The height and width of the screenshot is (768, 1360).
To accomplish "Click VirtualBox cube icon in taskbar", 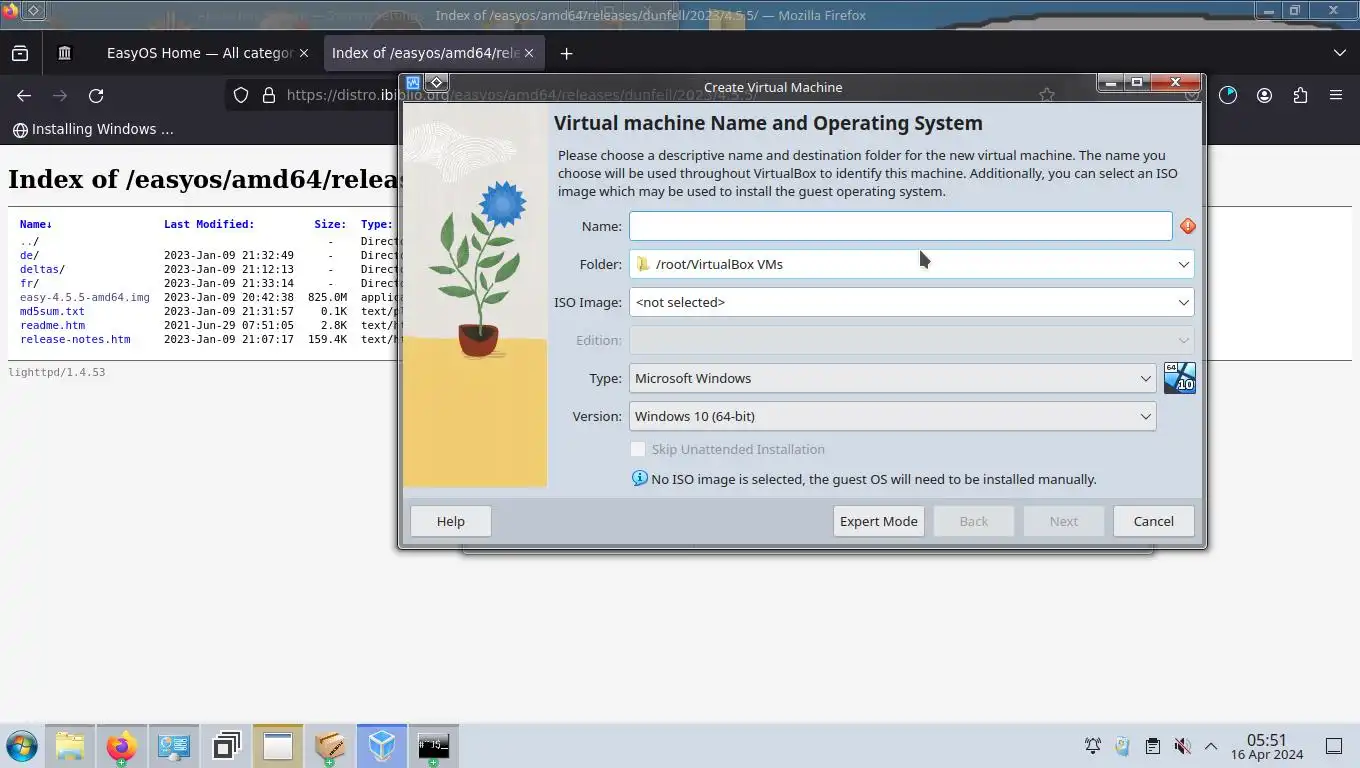I will pyautogui.click(x=382, y=746).
